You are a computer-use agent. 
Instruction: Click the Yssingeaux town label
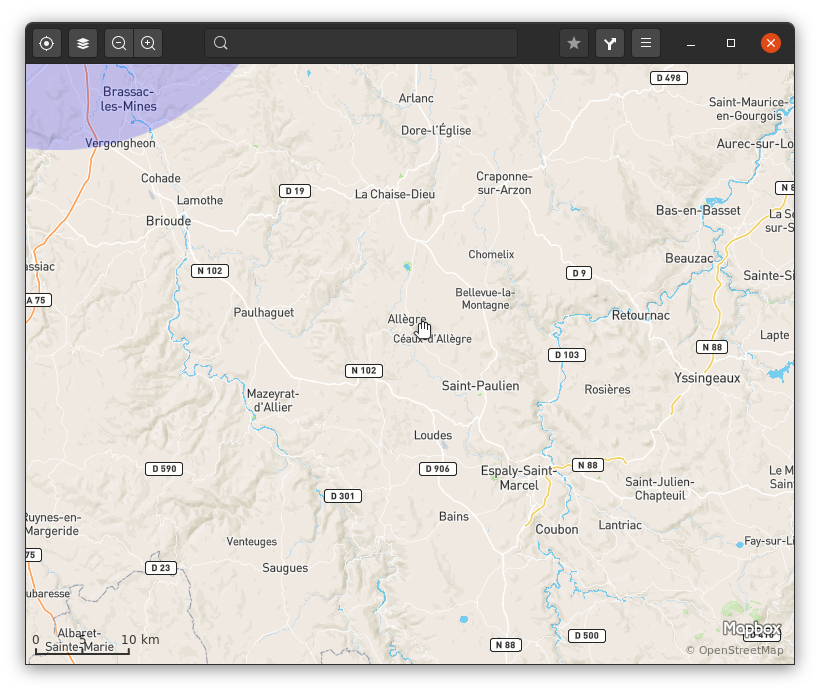(707, 378)
